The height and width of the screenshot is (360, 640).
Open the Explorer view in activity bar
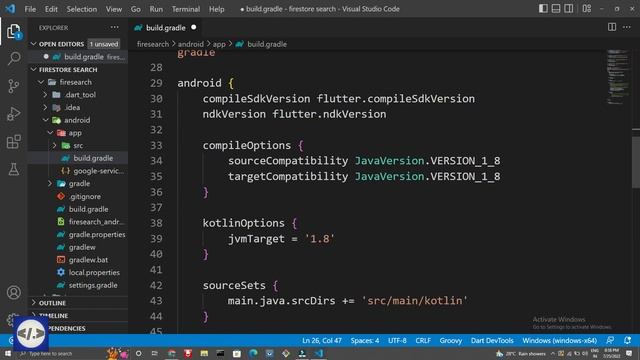pos(13,31)
